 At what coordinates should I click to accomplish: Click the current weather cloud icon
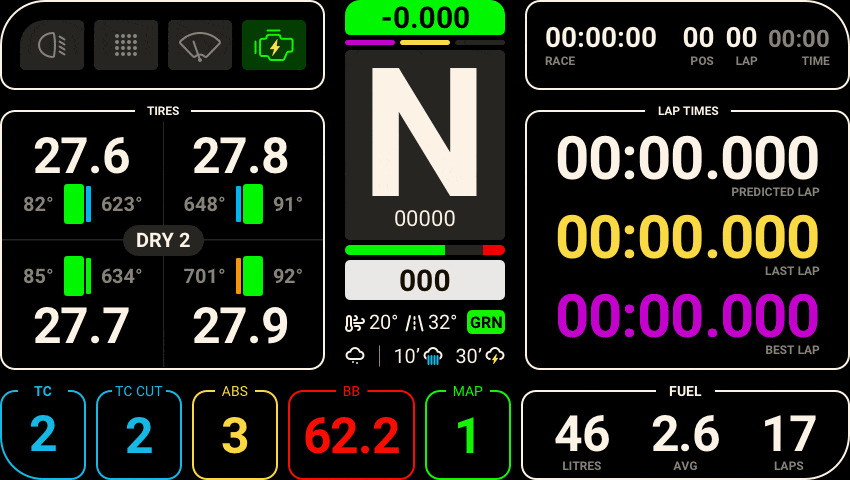click(355, 356)
